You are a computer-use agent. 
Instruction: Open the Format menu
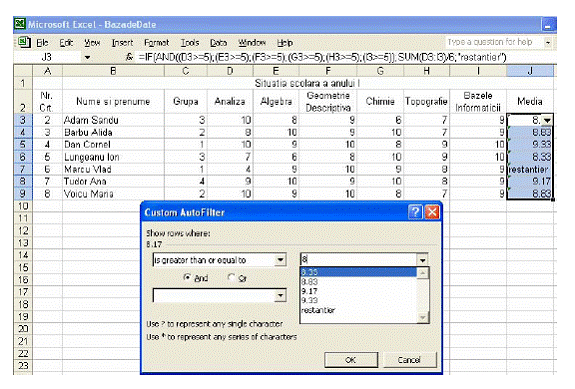pos(157,43)
